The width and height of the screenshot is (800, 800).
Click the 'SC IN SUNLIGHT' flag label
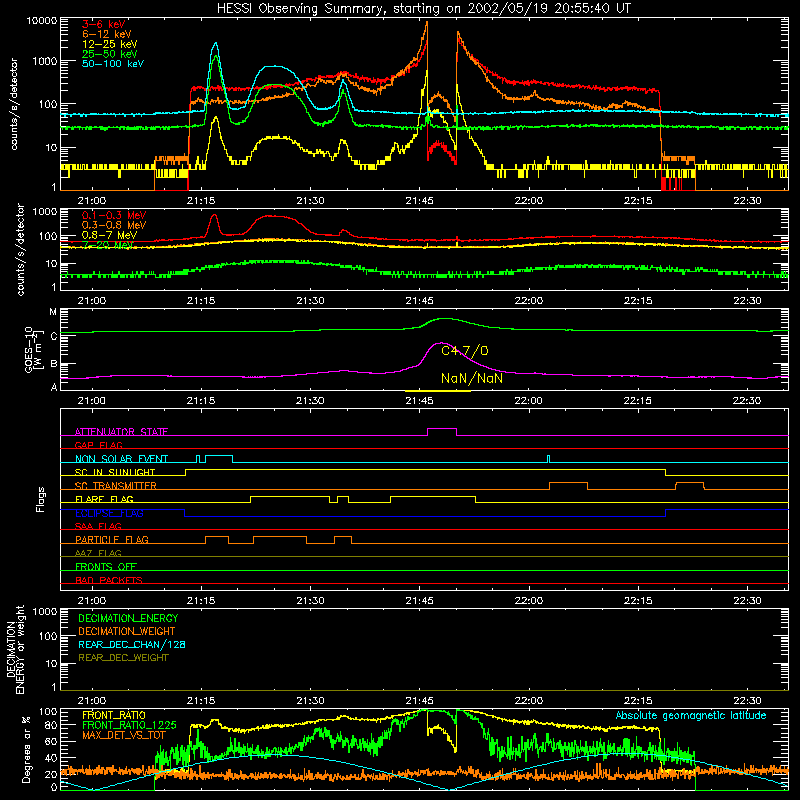coord(115,472)
